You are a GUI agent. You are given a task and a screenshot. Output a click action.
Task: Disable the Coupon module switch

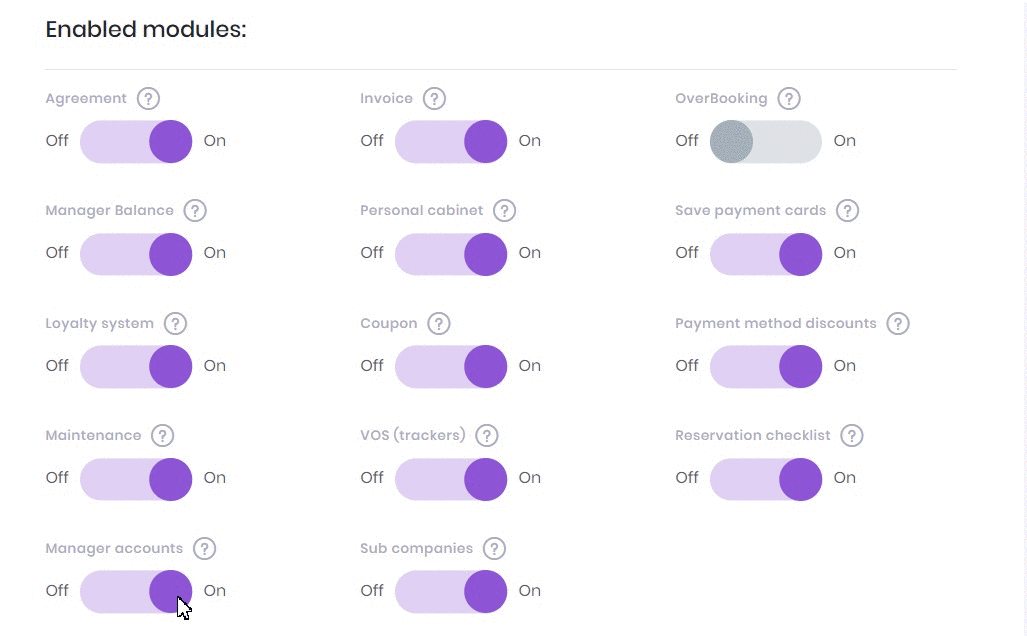click(x=451, y=366)
